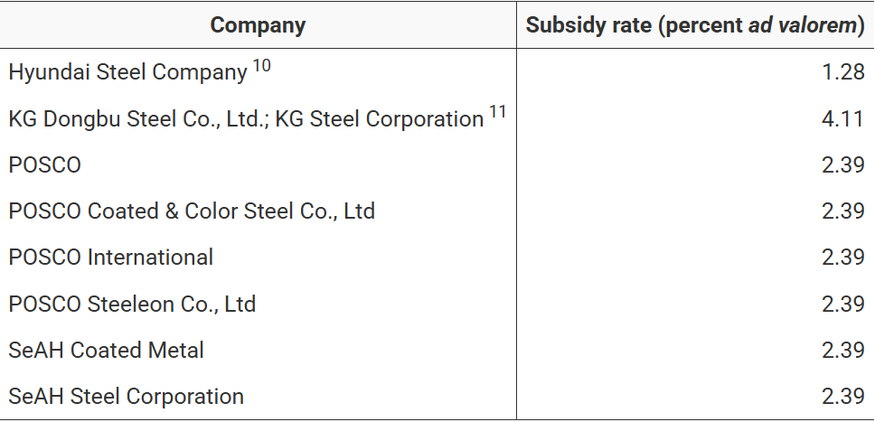Screen dimensions: 875x422
Task: Click the 1.28 subsidy rate value
Action: (843, 73)
